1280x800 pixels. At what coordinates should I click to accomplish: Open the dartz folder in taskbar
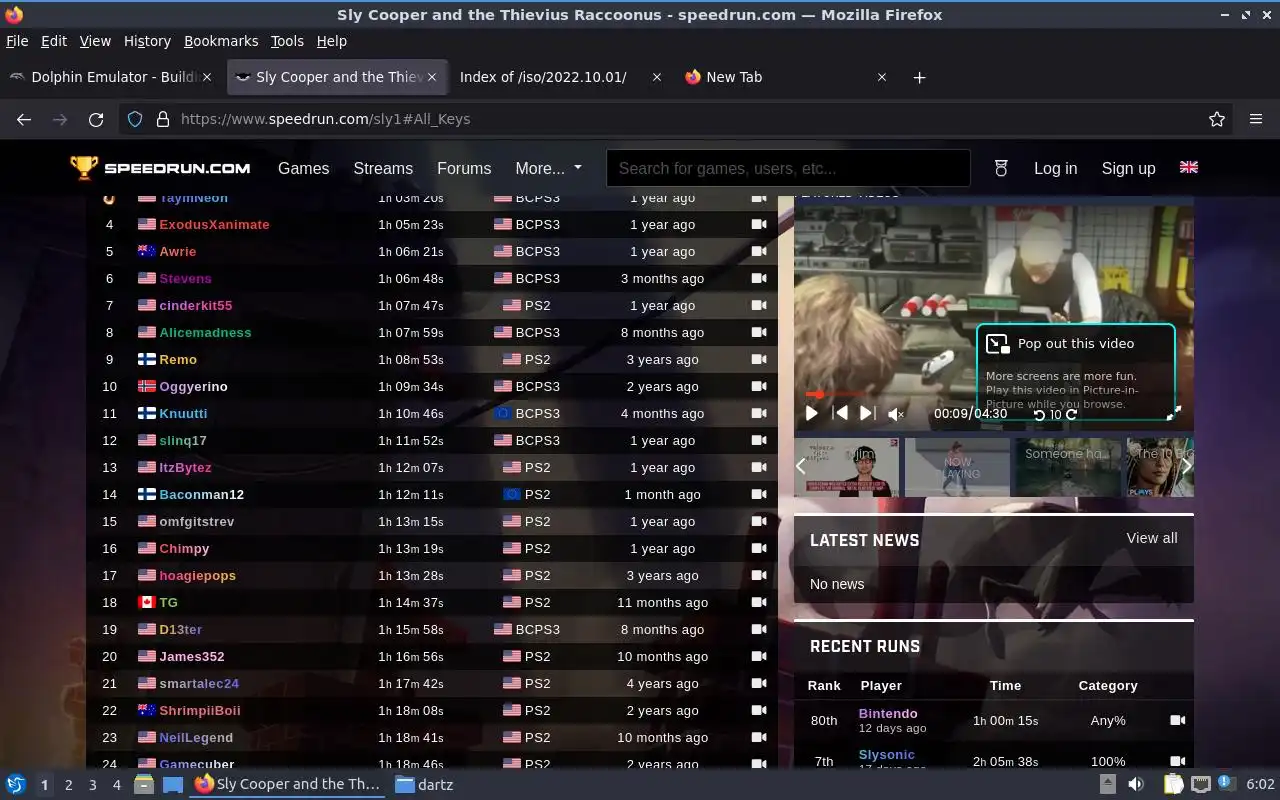(424, 785)
